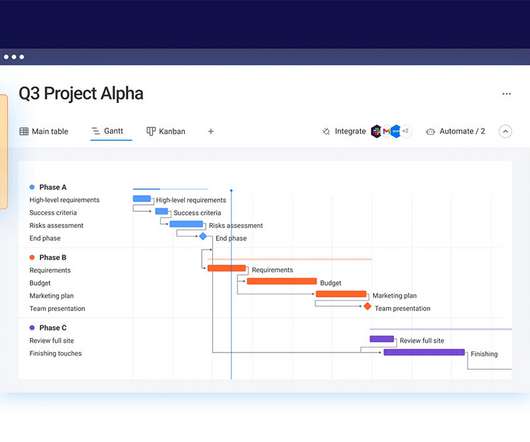This screenshot has width=530, height=442.
Task: Switch to the Main table tab
Action: click(x=44, y=131)
